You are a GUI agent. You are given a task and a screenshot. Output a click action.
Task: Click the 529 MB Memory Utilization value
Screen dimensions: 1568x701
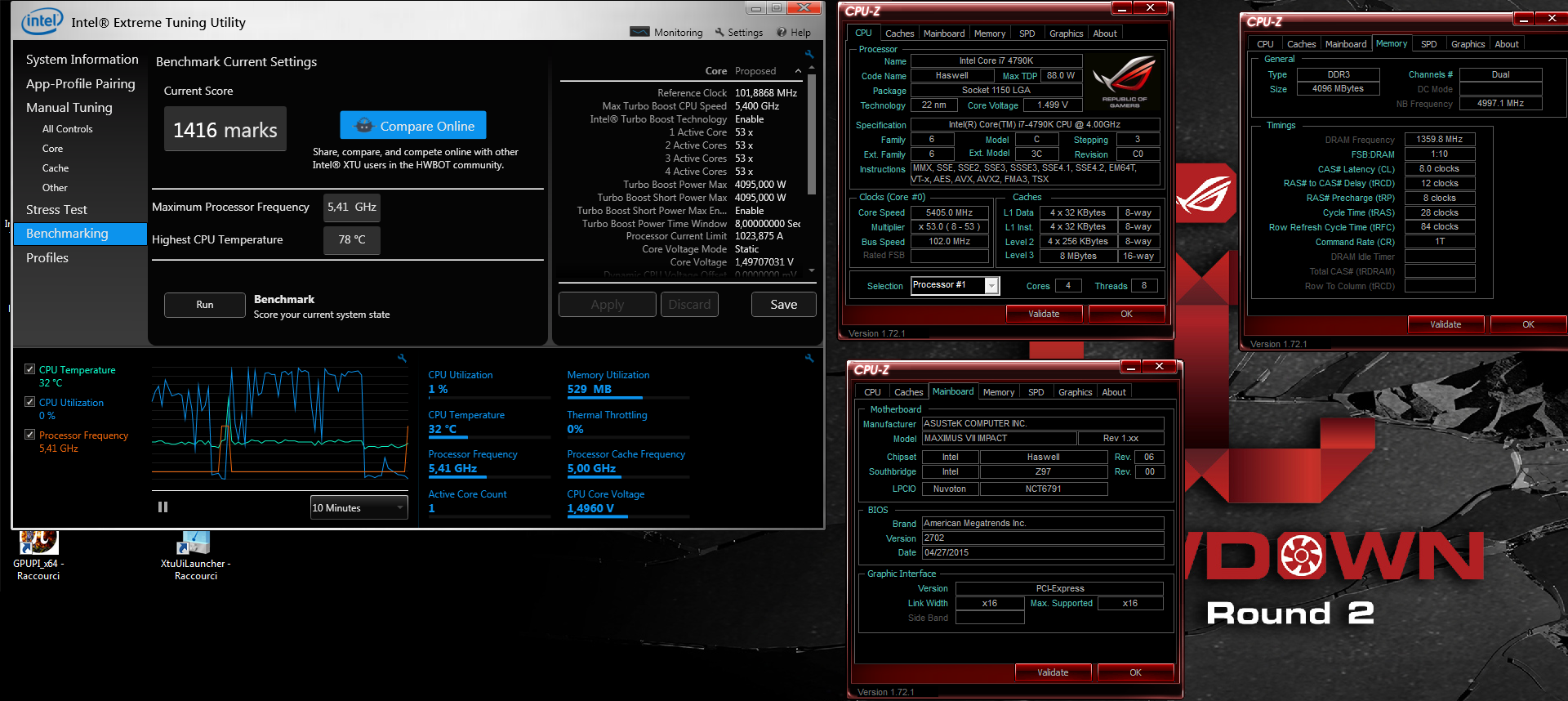click(590, 390)
